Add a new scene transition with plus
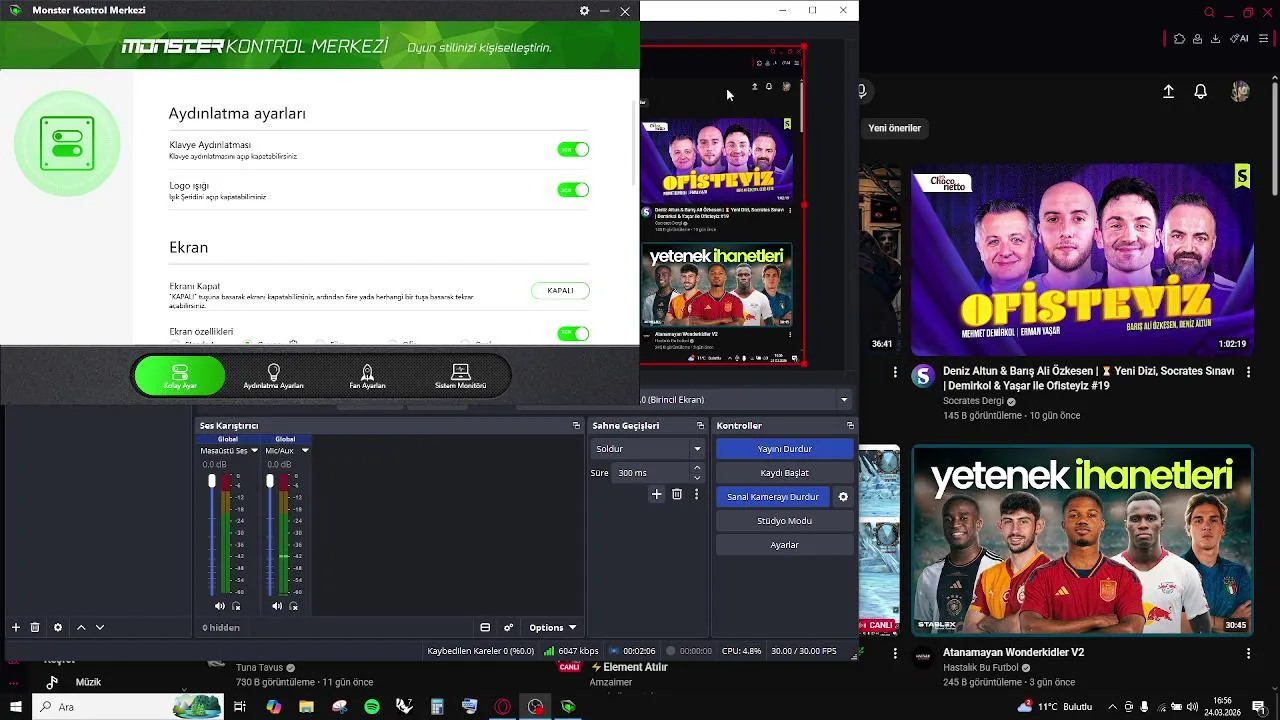1280x720 pixels. (x=656, y=494)
